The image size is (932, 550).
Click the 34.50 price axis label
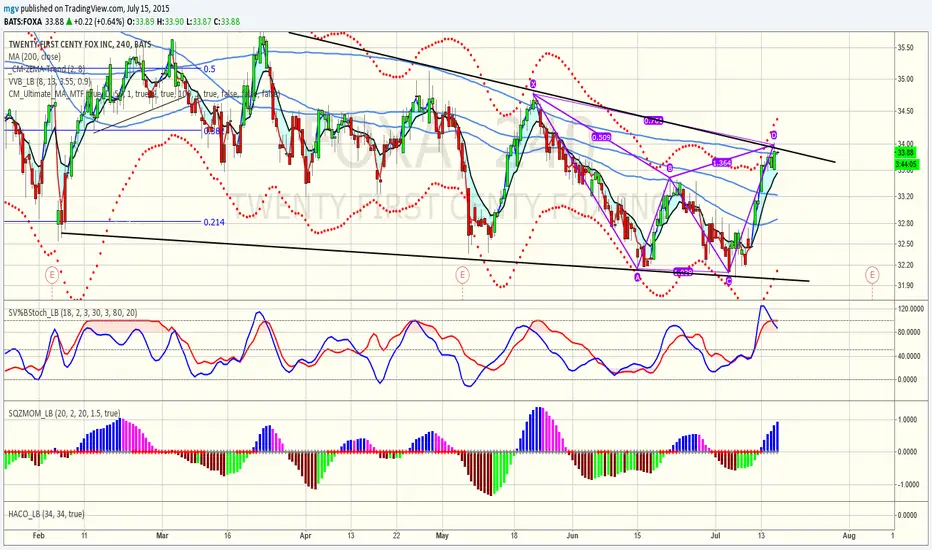pos(905,111)
